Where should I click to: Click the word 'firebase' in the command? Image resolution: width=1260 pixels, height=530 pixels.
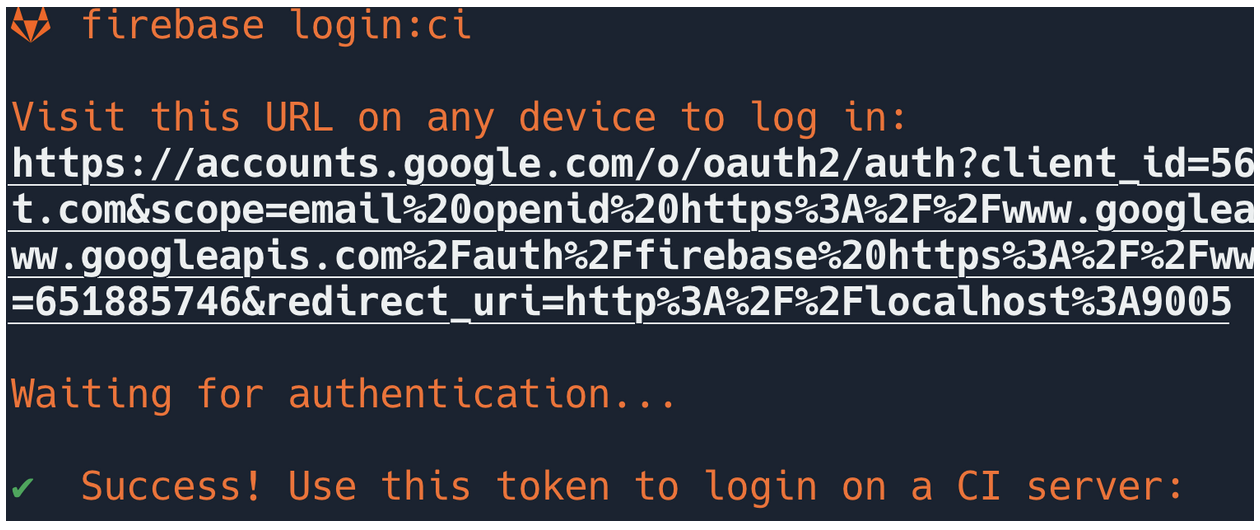(173, 25)
